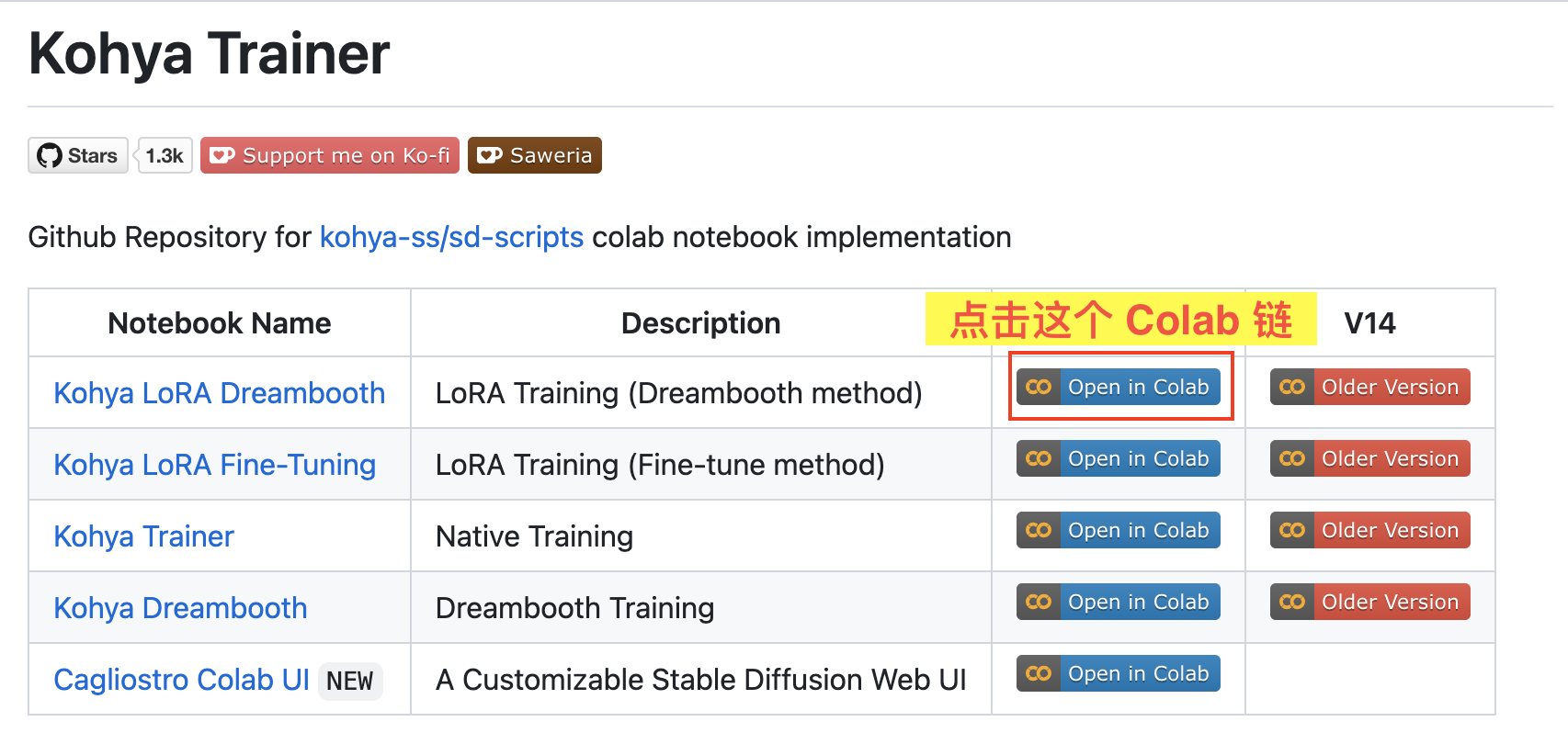Click the 1.3k stars count badge
The image size is (1568, 744).
click(165, 156)
